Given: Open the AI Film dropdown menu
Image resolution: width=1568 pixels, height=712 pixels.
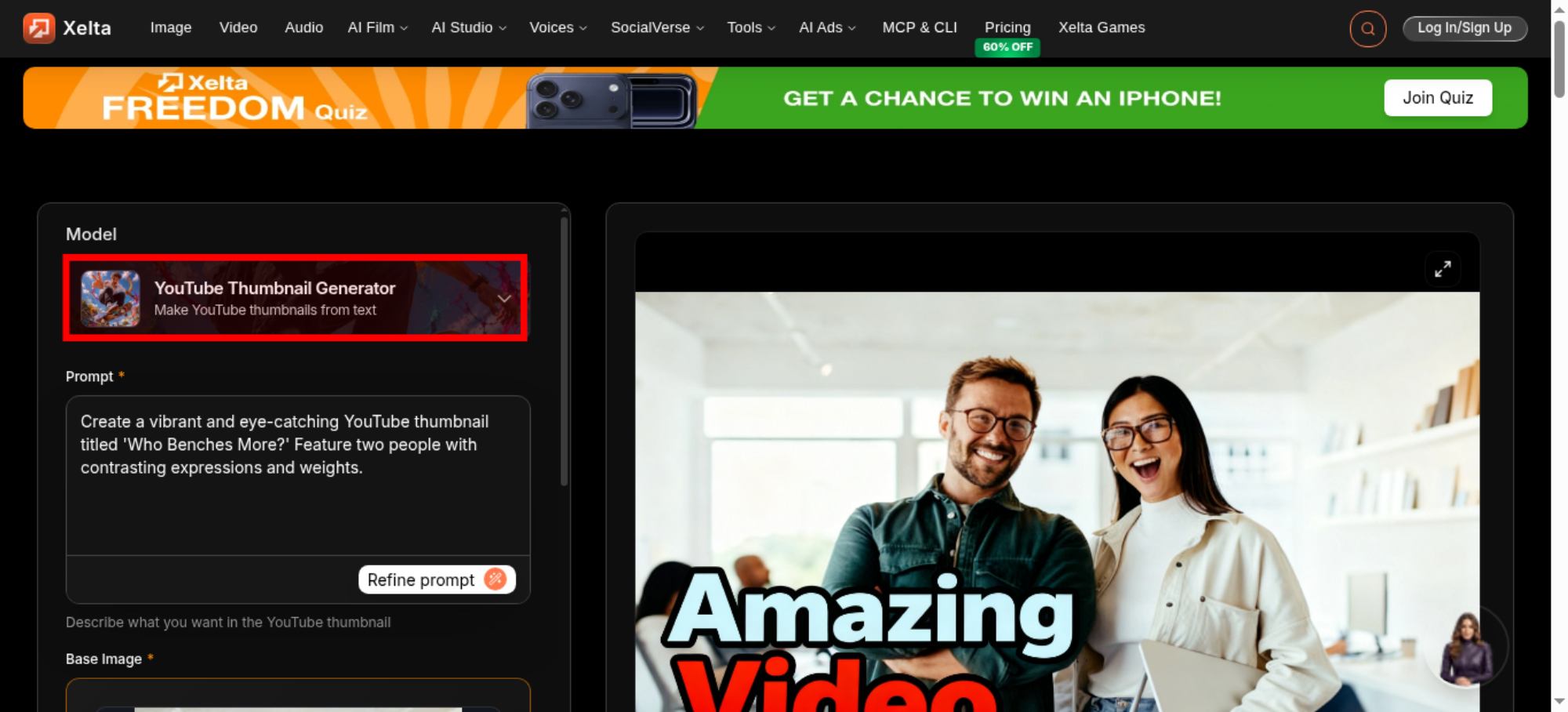Looking at the screenshot, I should [377, 27].
